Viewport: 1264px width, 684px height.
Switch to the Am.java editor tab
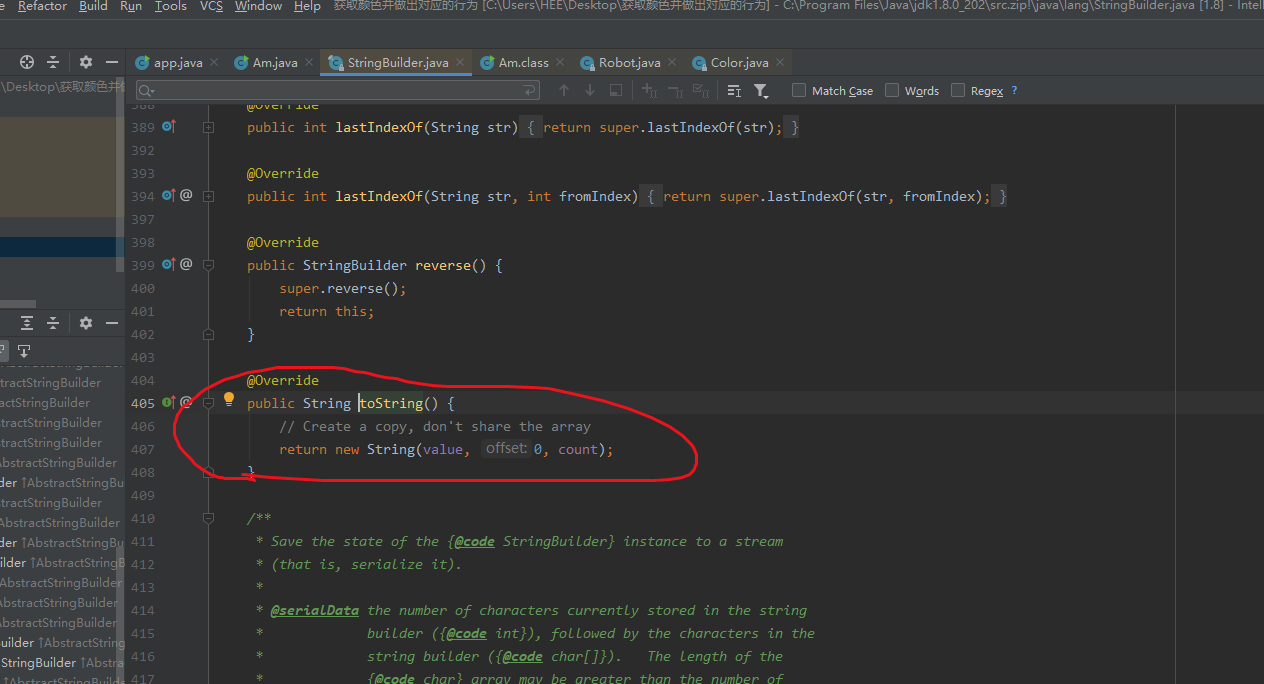point(275,62)
